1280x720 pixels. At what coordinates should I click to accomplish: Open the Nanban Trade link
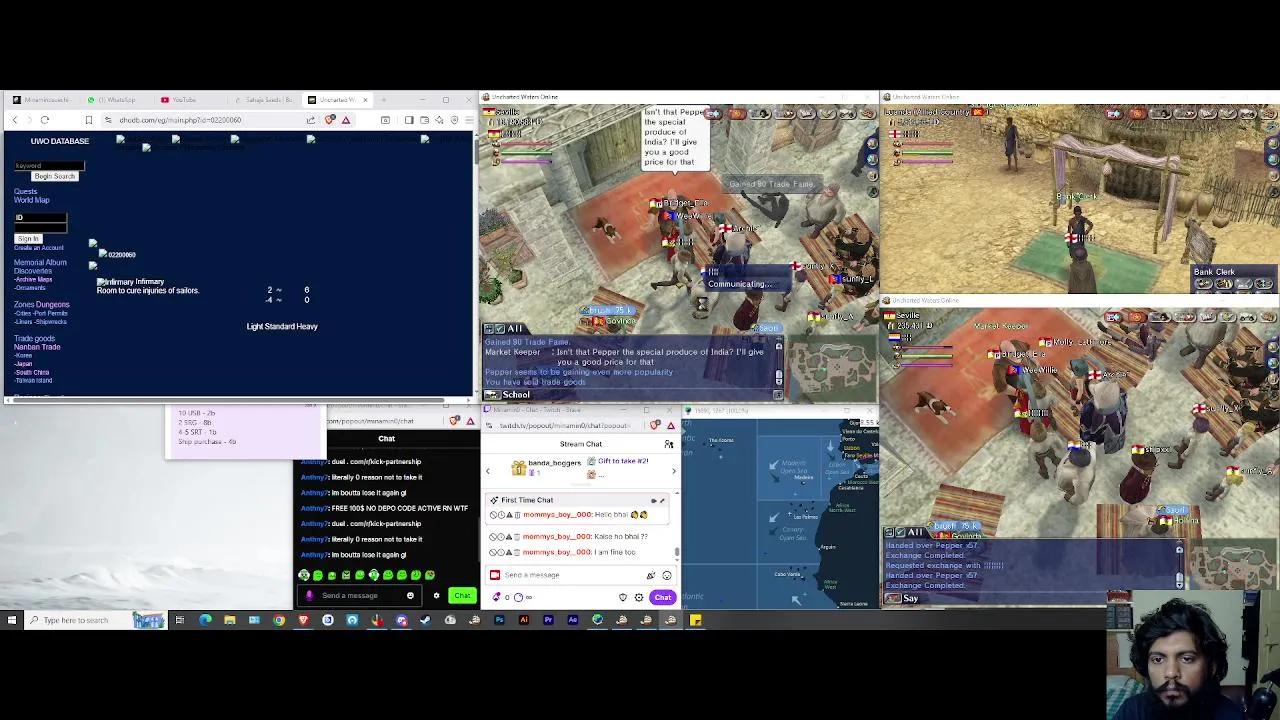tap(37, 347)
